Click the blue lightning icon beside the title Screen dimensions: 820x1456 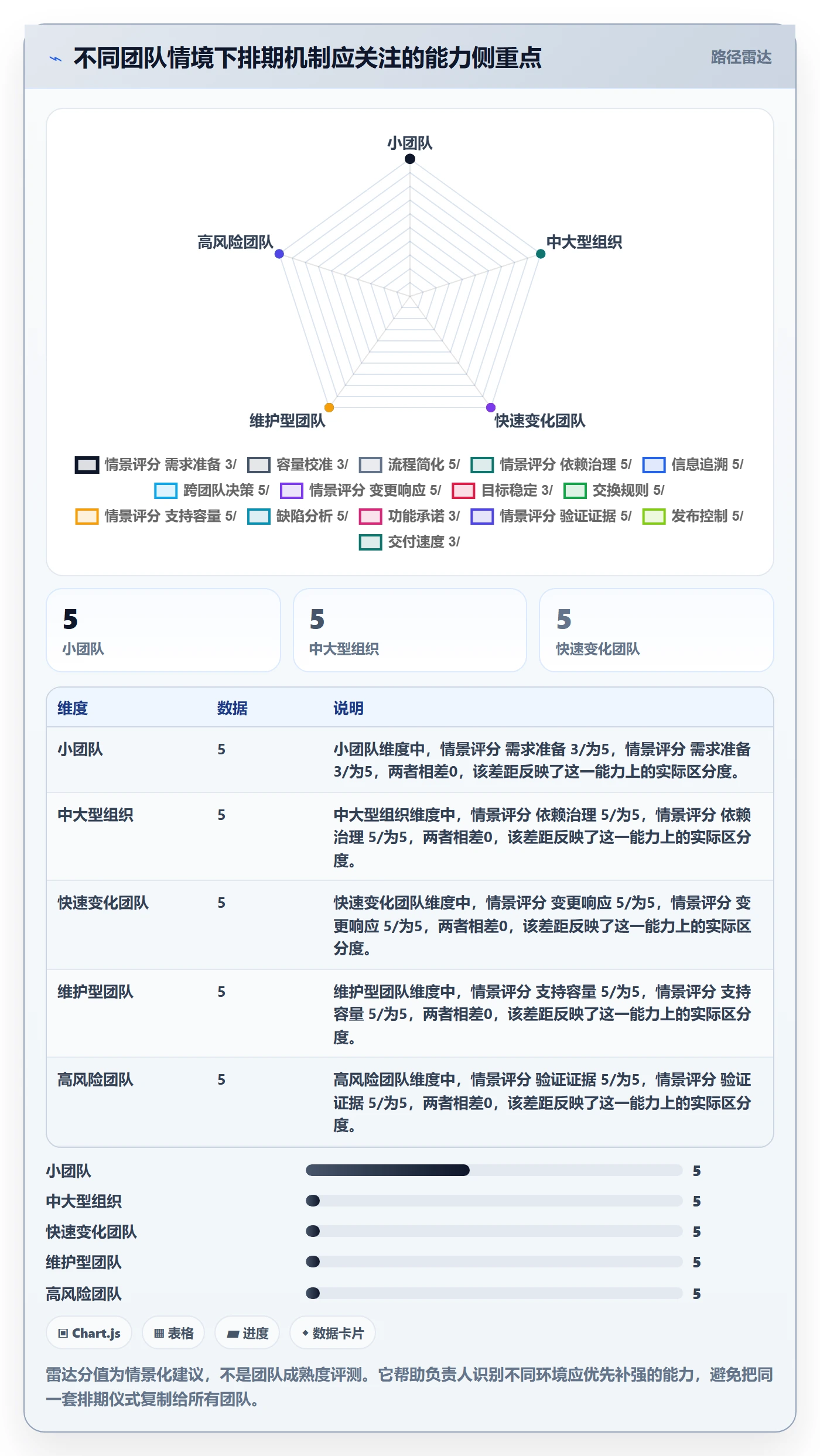(x=56, y=59)
